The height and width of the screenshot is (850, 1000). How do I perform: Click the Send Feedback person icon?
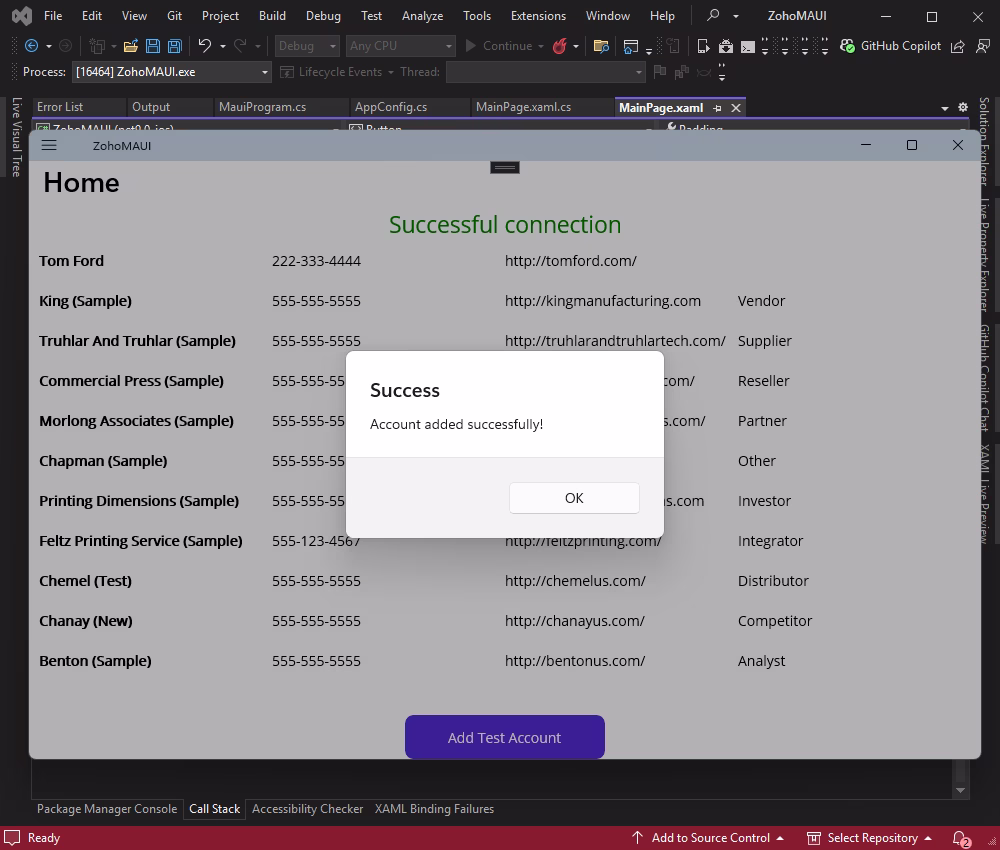[983, 46]
